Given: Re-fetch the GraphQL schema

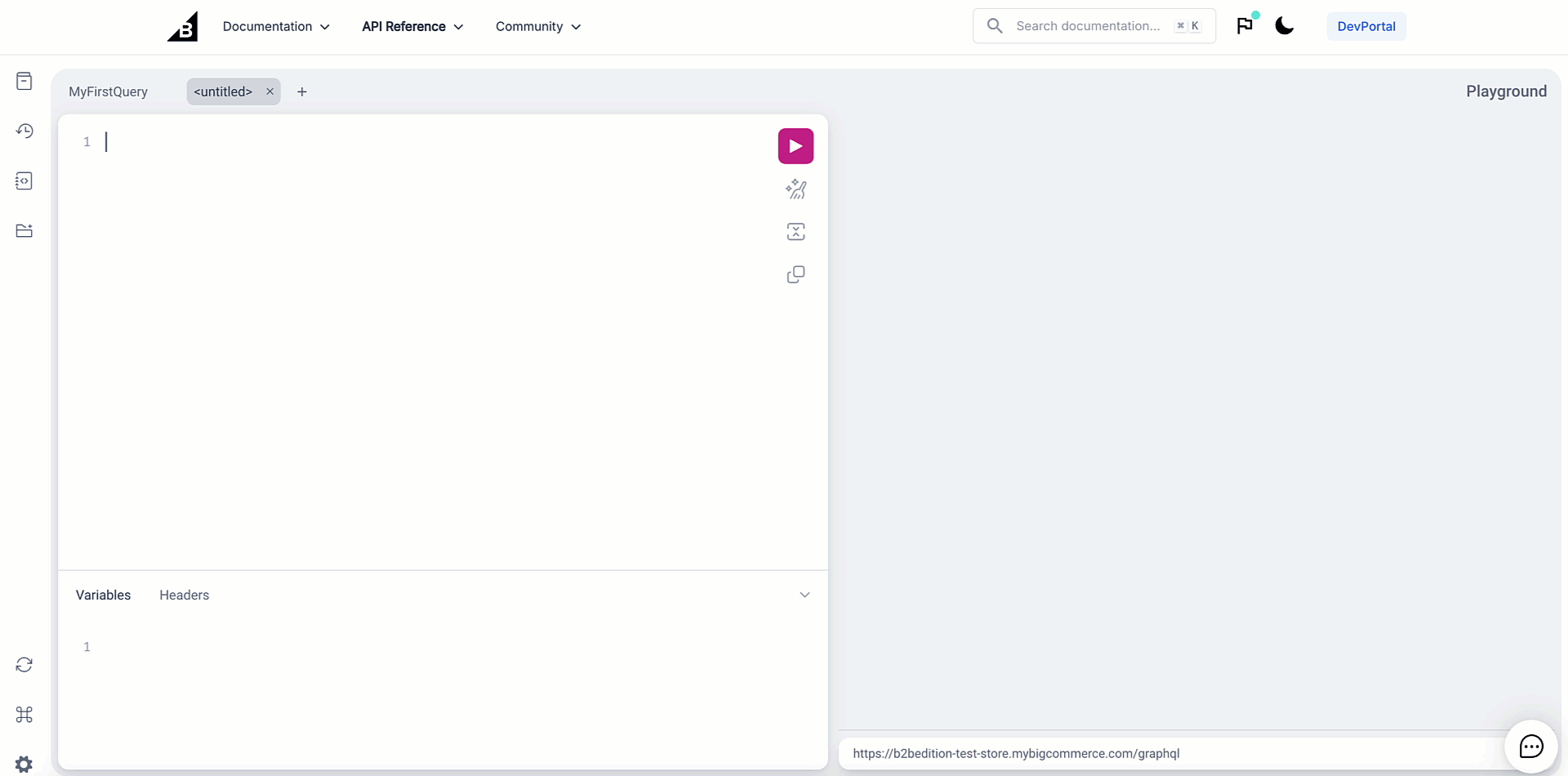Looking at the screenshot, I should pyautogui.click(x=24, y=664).
